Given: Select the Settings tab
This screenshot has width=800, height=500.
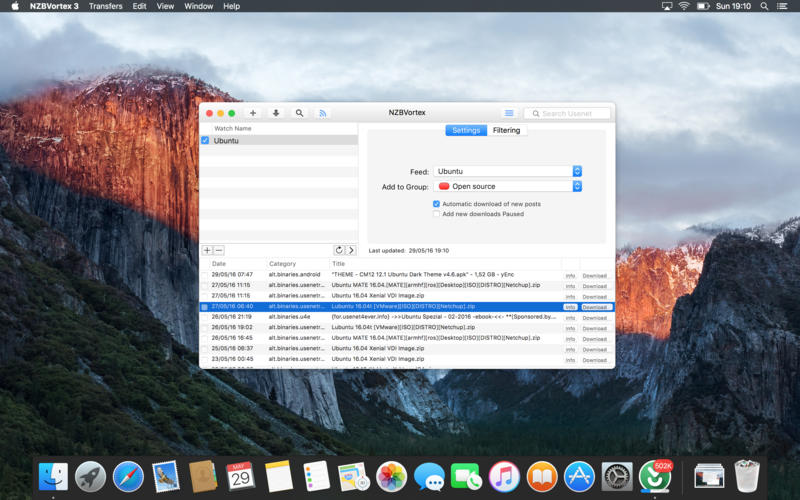Looking at the screenshot, I should click(466, 130).
